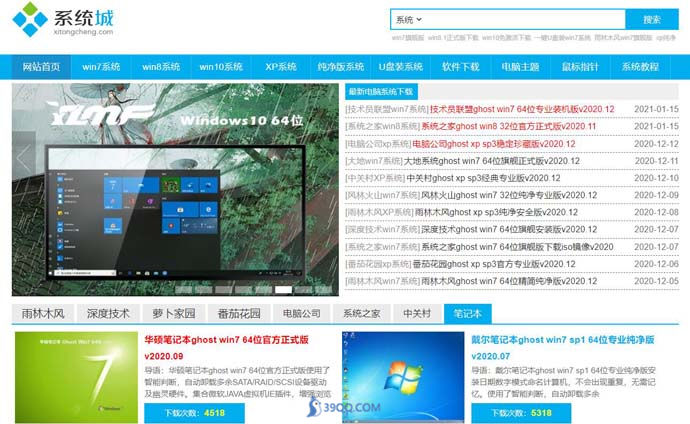
Task: Click the 搜索 search button
Action: click(x=652, y=19)
